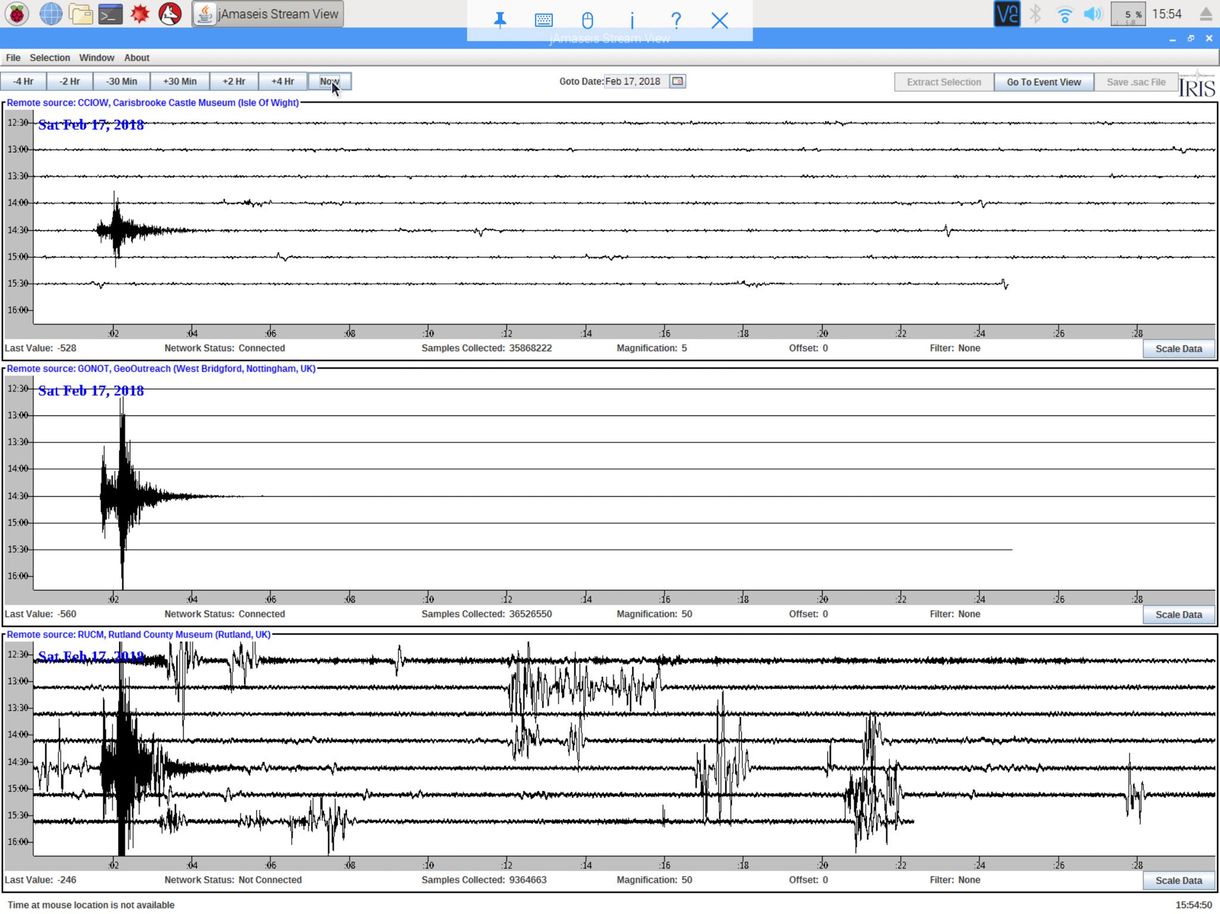The image size is (1220, 914).
Task: Step back using -30 Min
Action: (122, 82)
